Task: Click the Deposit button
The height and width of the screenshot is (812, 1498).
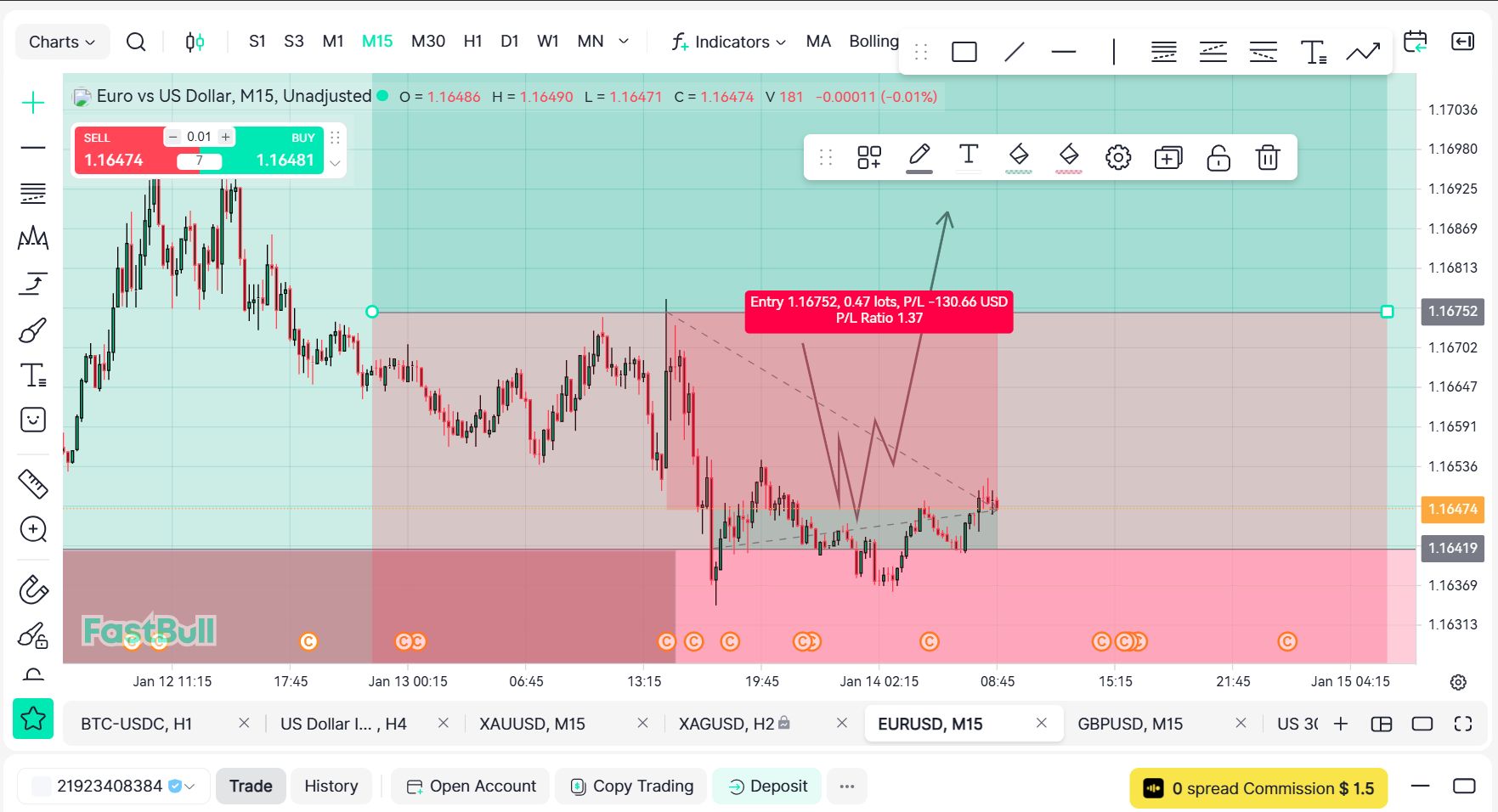Action: (767, 787)
